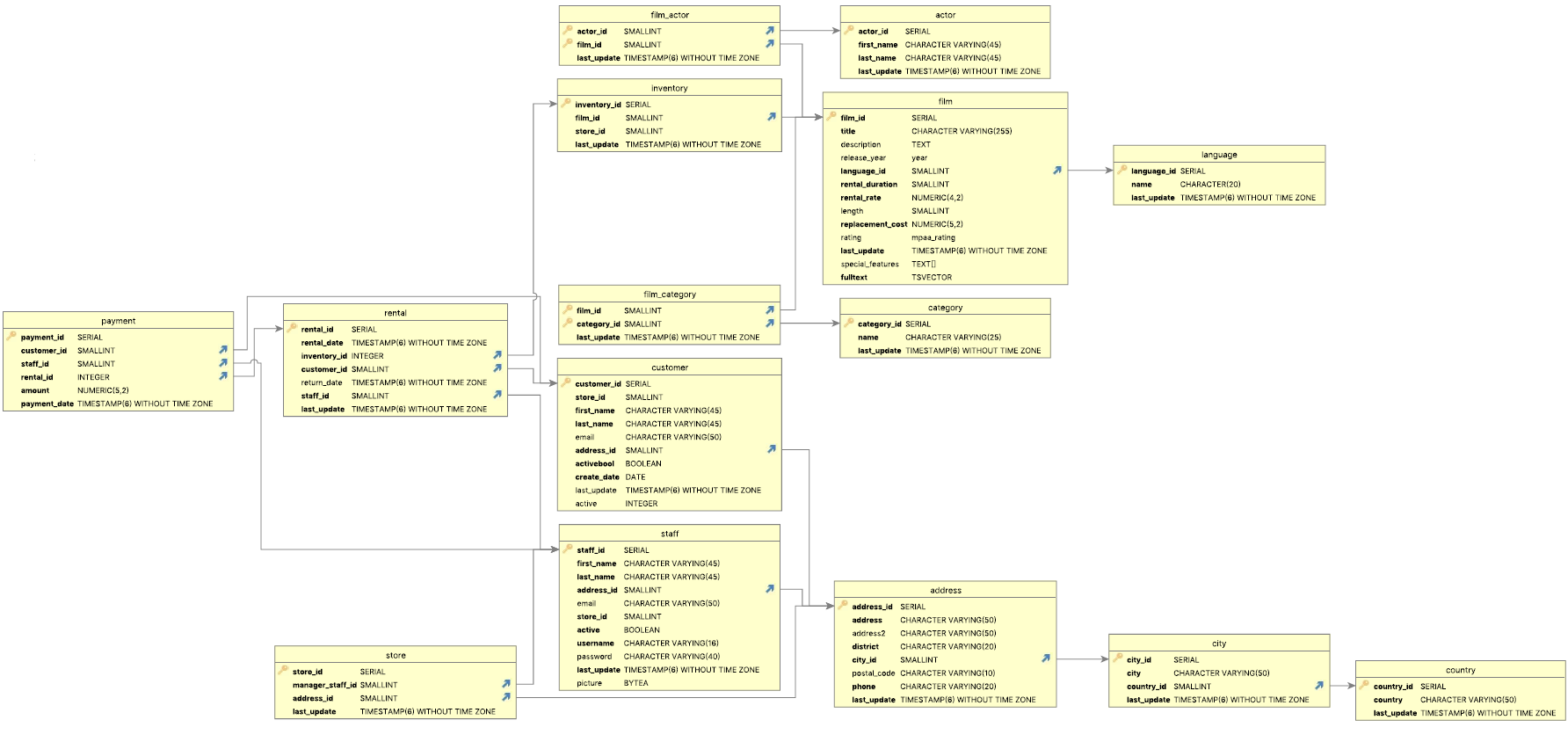Click the foreign key arrow on rental customer_id row

tap(497, 368)
